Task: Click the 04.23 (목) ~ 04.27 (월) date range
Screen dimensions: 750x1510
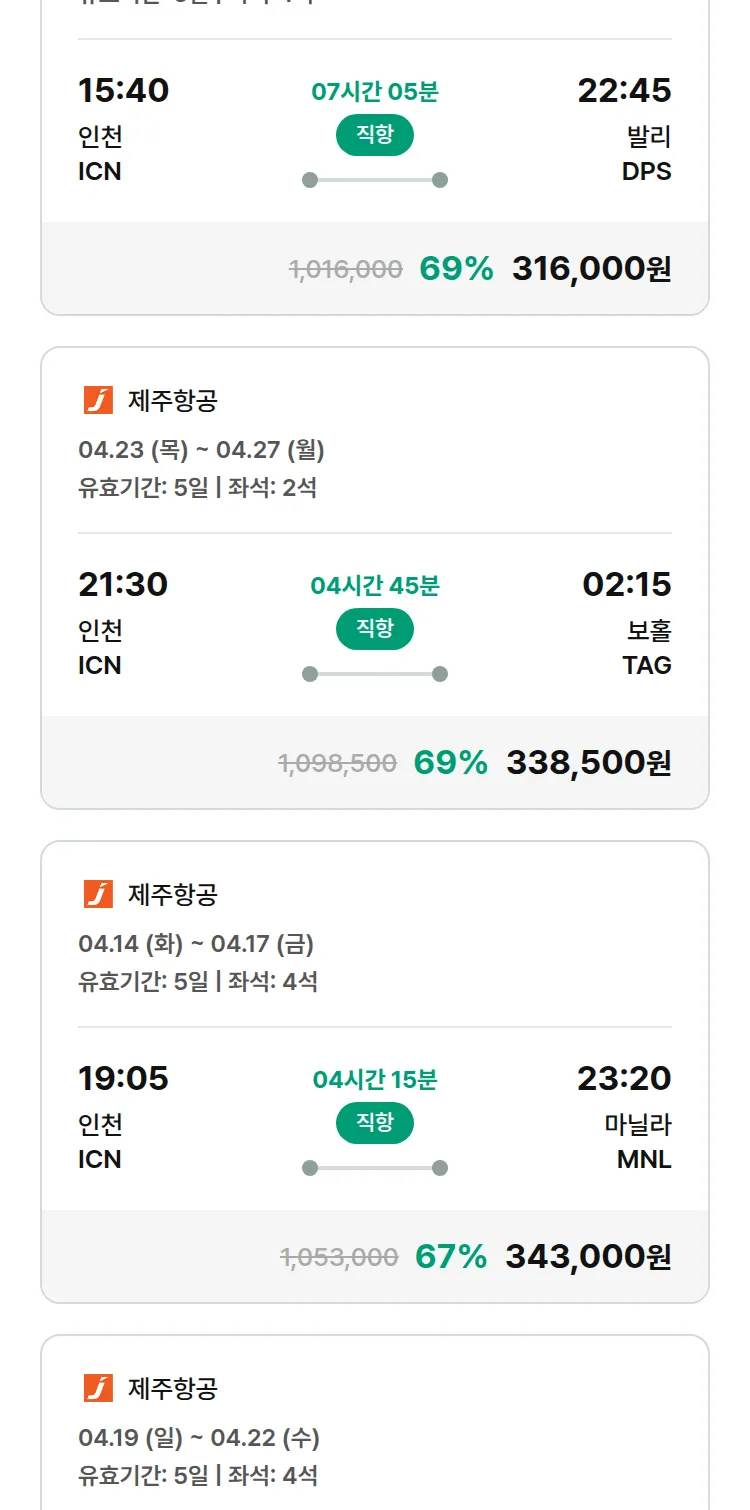Action: coord(201,451)
